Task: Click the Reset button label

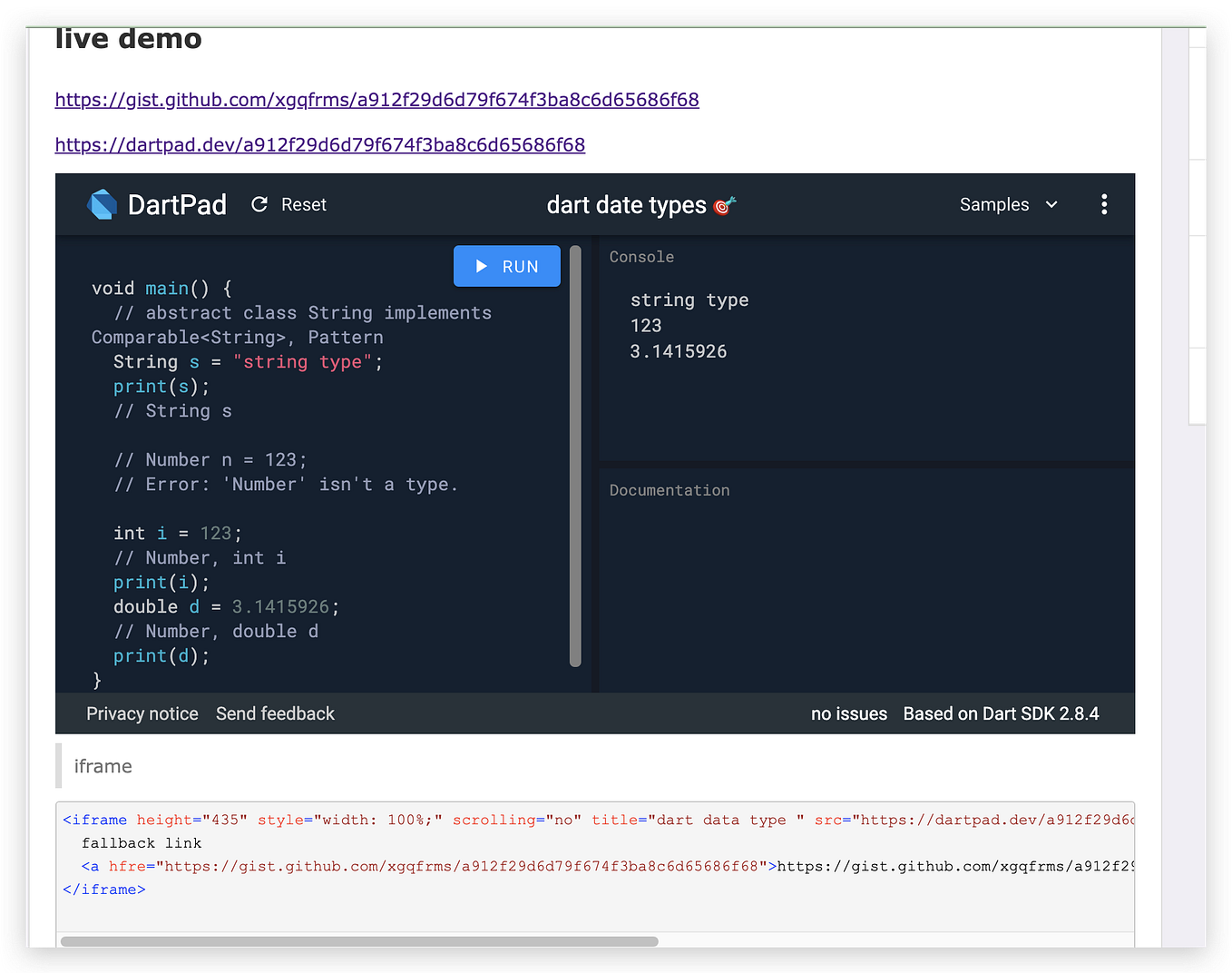Action: 304,205
